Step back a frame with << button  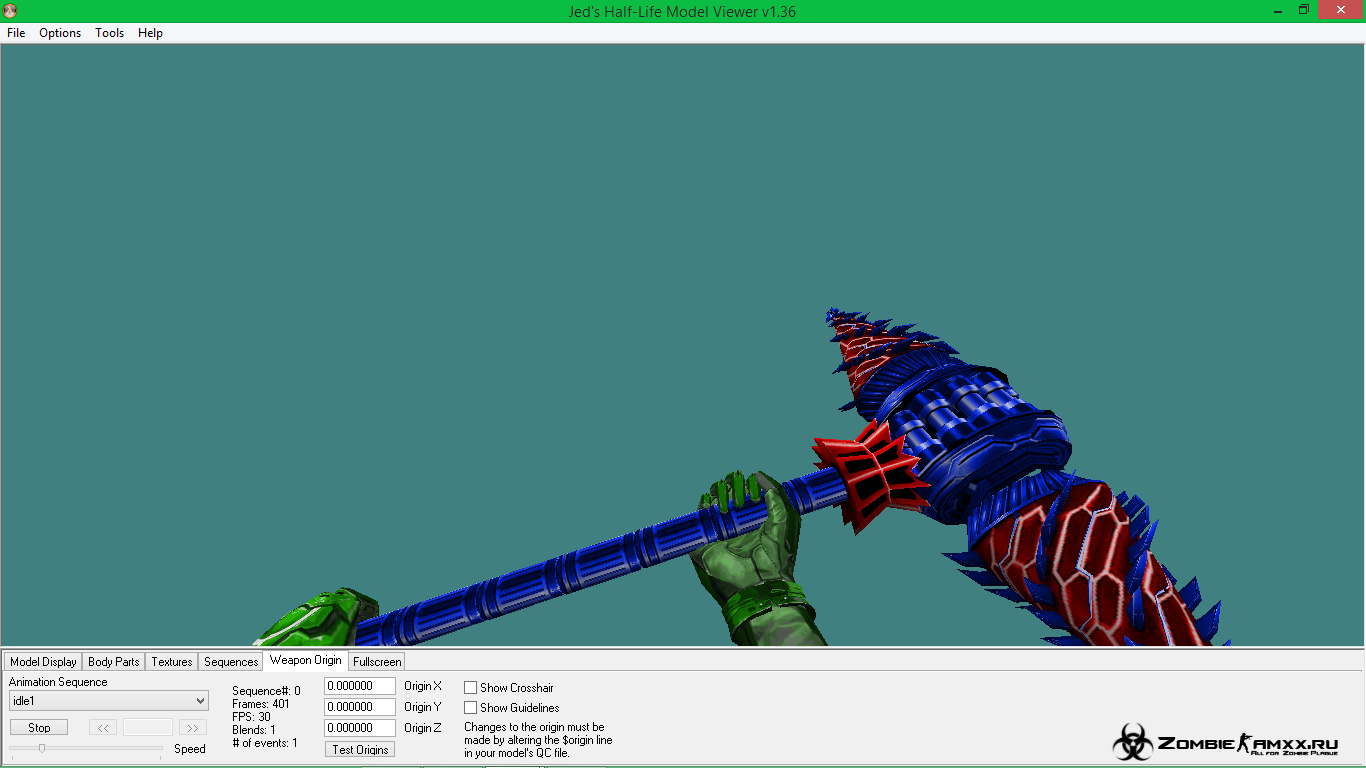point(103,728)
